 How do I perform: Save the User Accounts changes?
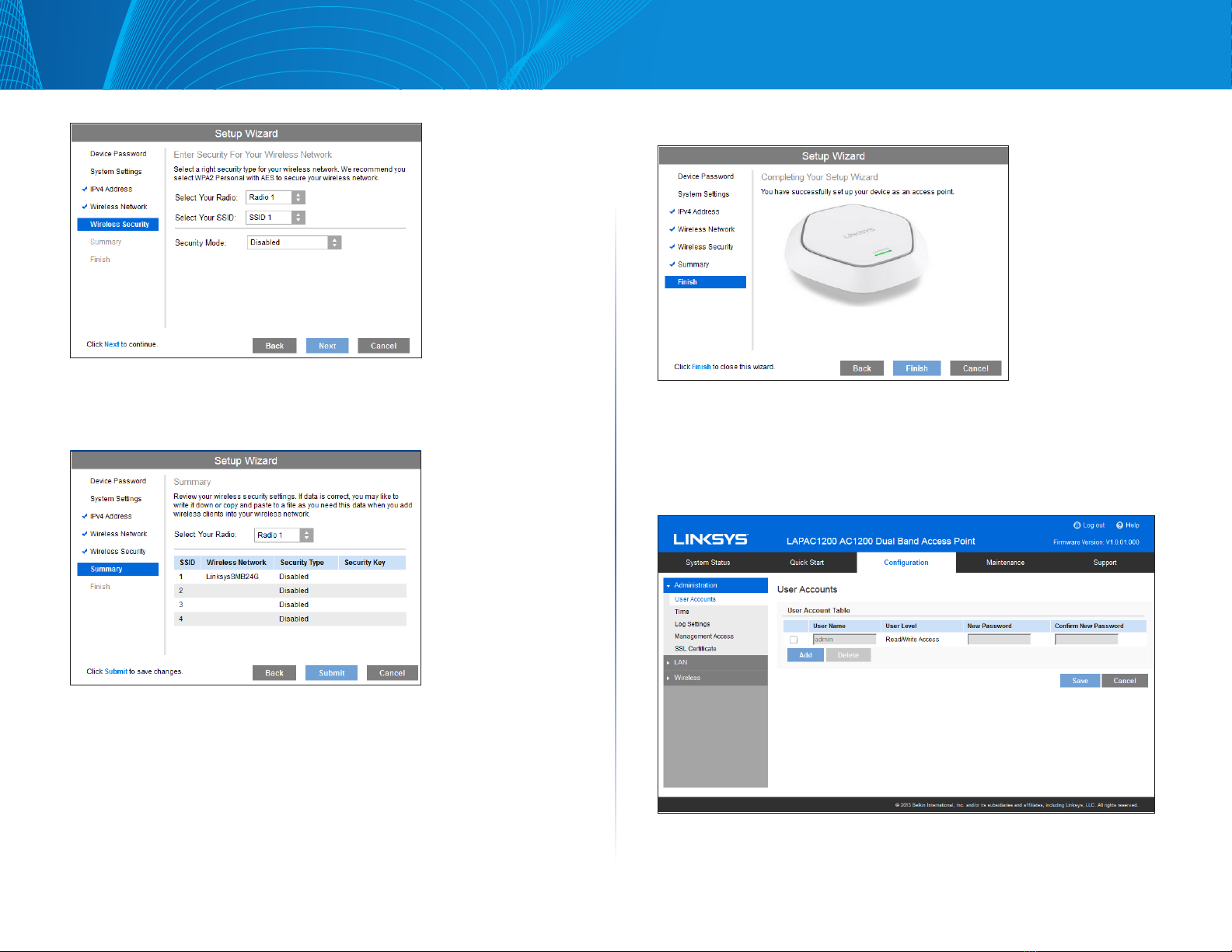pyautogui.click(x=1080, y=681)
